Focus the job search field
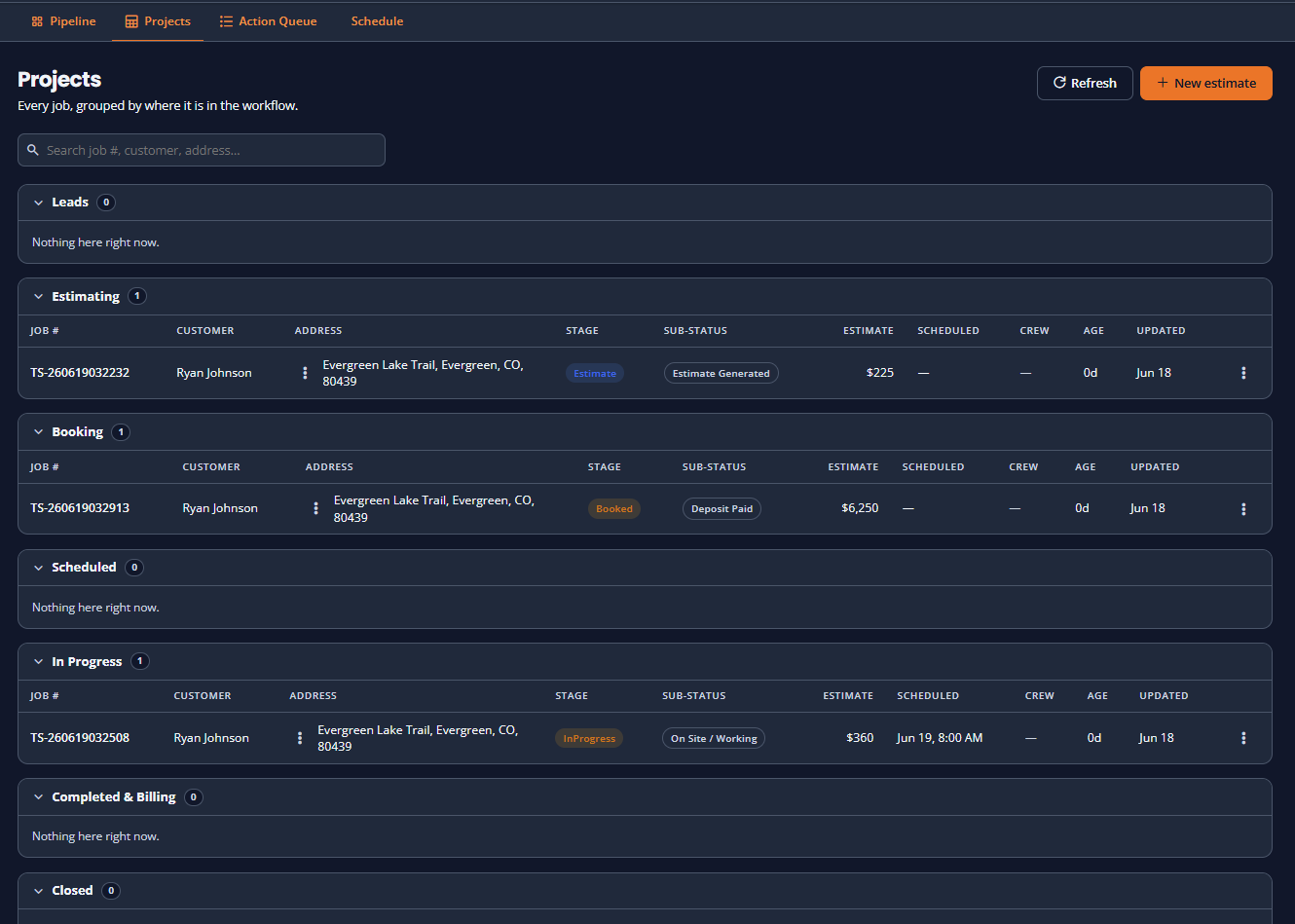Screen dimensions: 1295x924 pyautogui.click(x=202, y=150)
